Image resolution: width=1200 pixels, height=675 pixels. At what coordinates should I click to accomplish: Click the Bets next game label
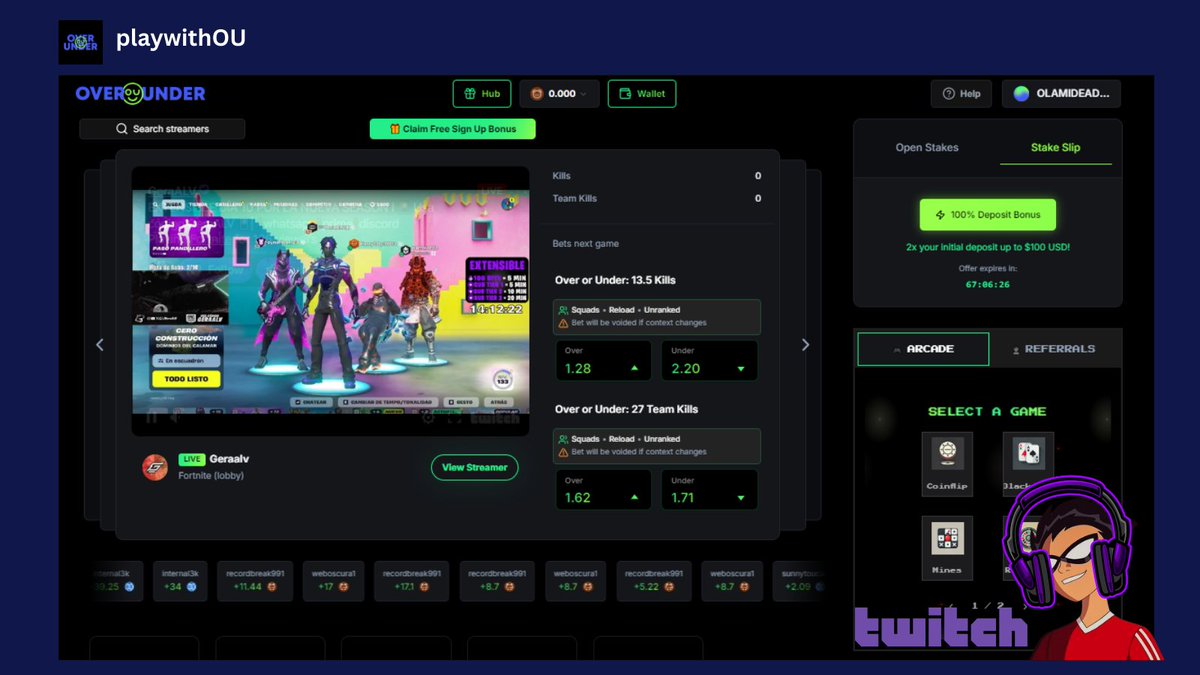tap(586, 244)
